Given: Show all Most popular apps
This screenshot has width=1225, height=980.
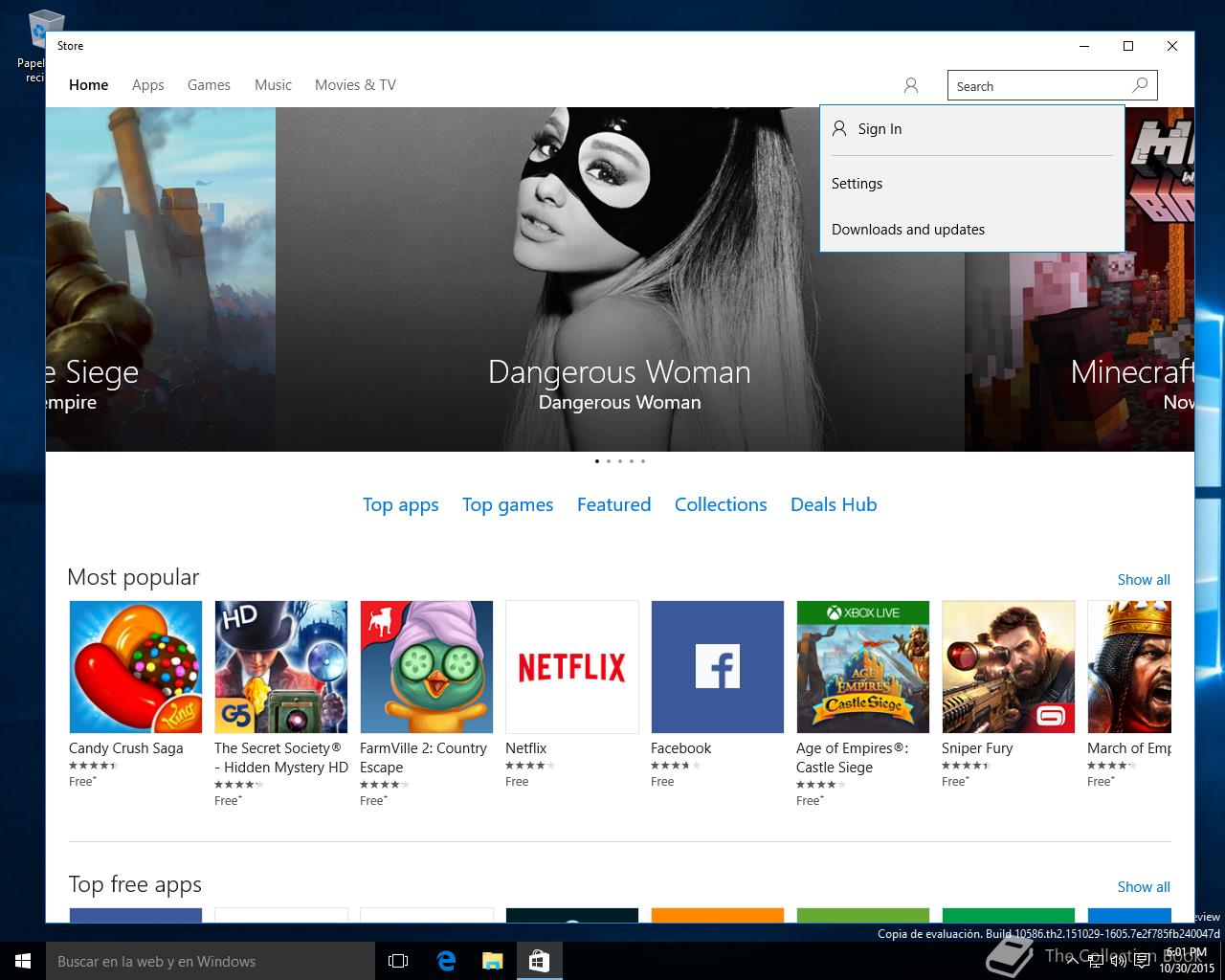Looking at the screenshot, I should coord(1144,580).
